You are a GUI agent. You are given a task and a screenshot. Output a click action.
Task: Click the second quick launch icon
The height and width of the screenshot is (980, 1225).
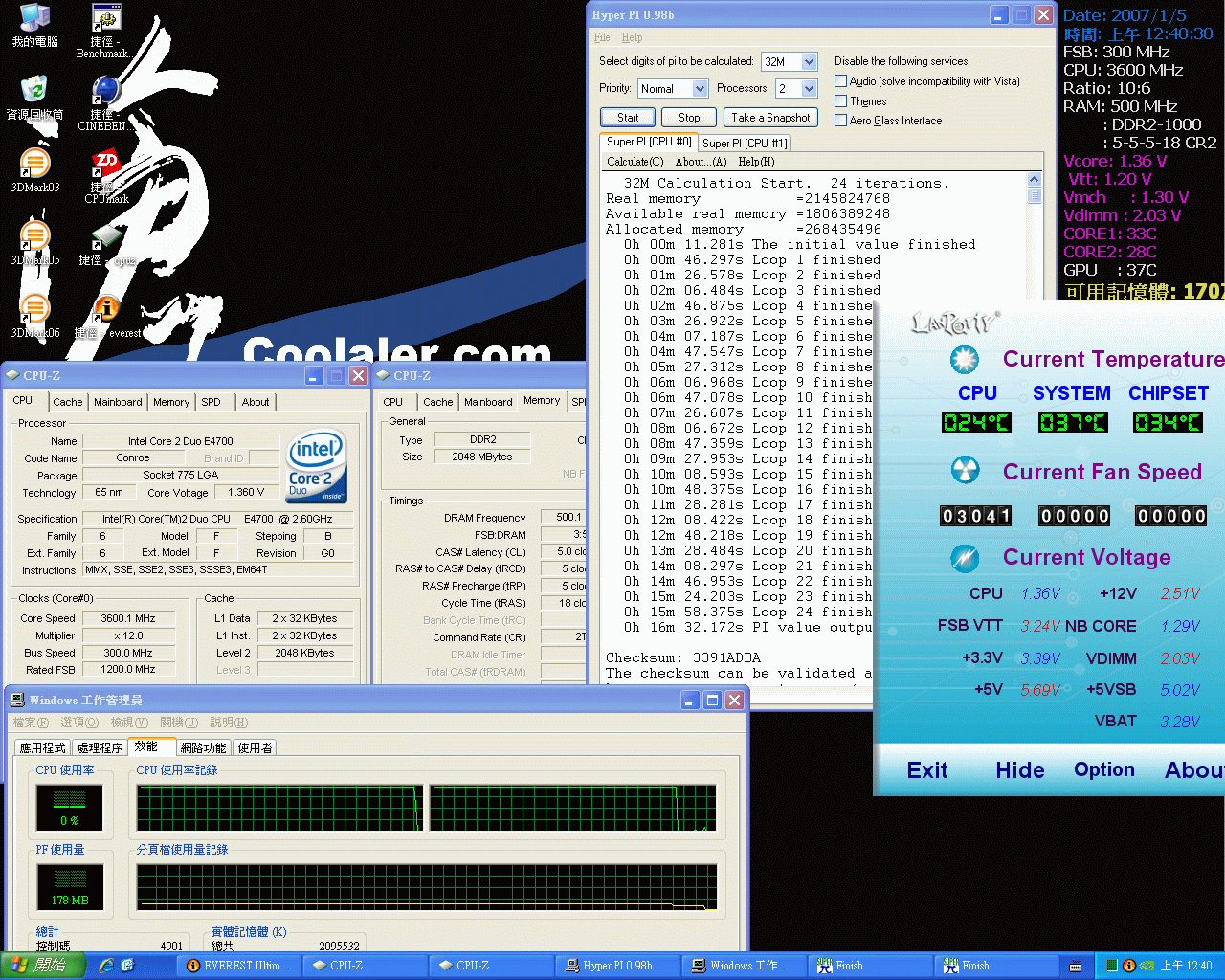tap(128, 966)
